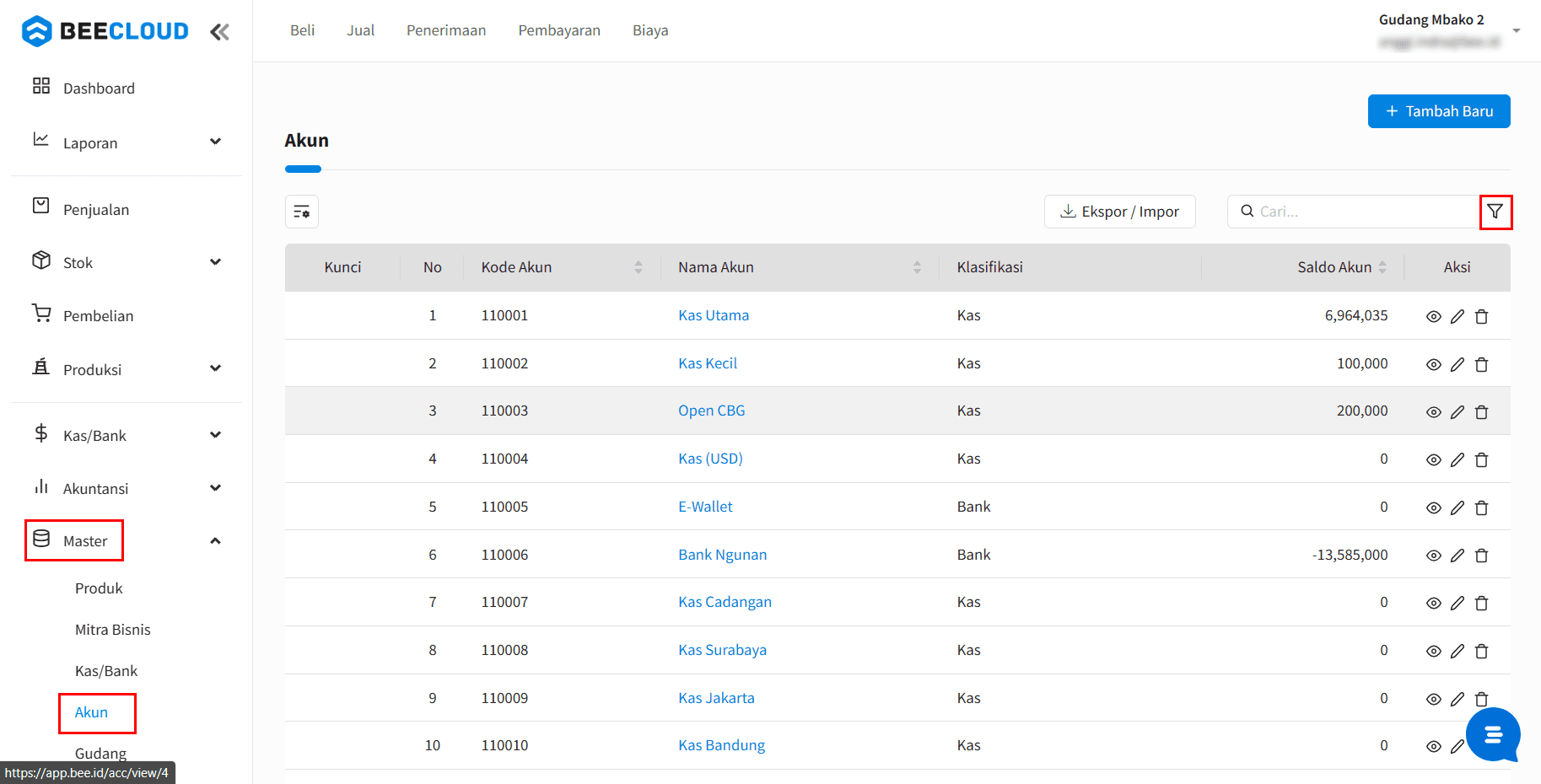Collapse the sidebar with double-chevron icon

219,32
